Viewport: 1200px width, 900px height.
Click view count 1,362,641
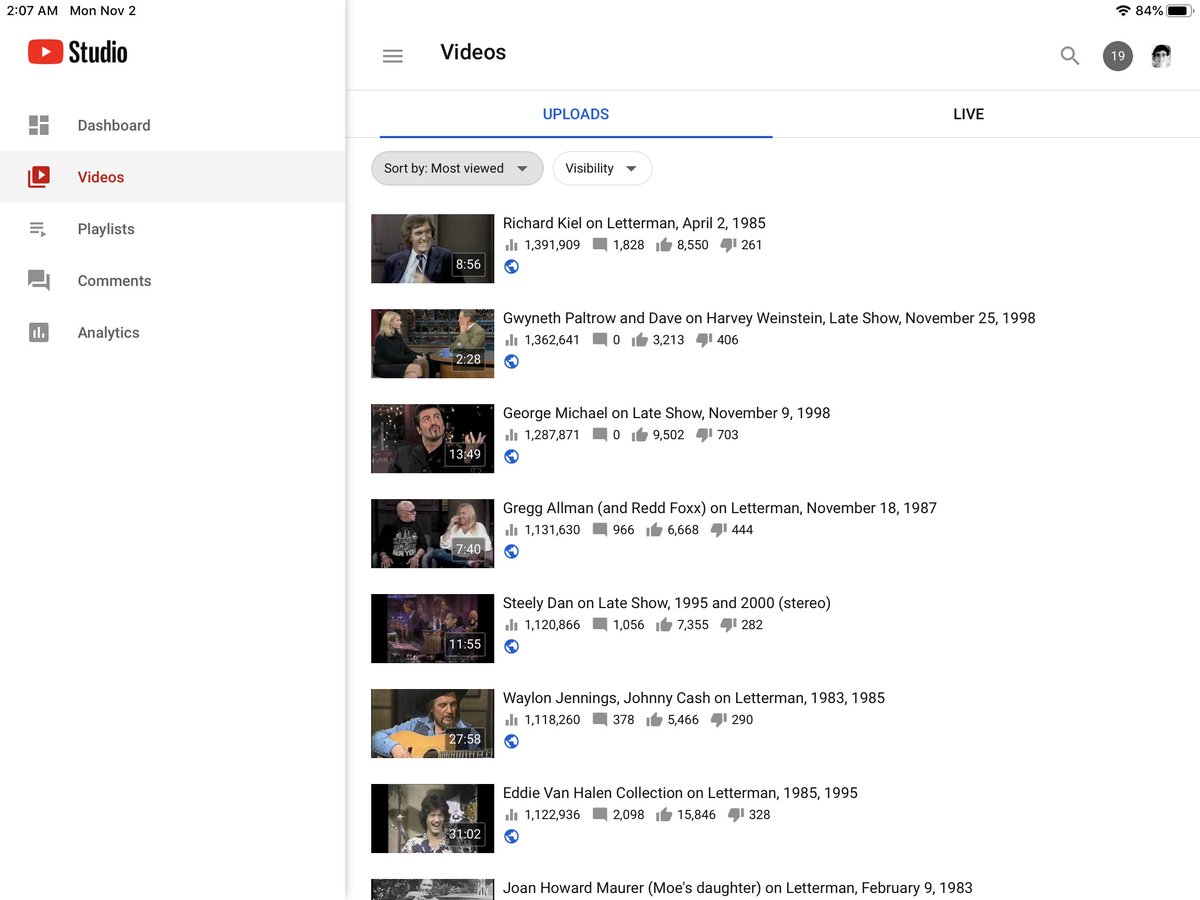point(552,340)
